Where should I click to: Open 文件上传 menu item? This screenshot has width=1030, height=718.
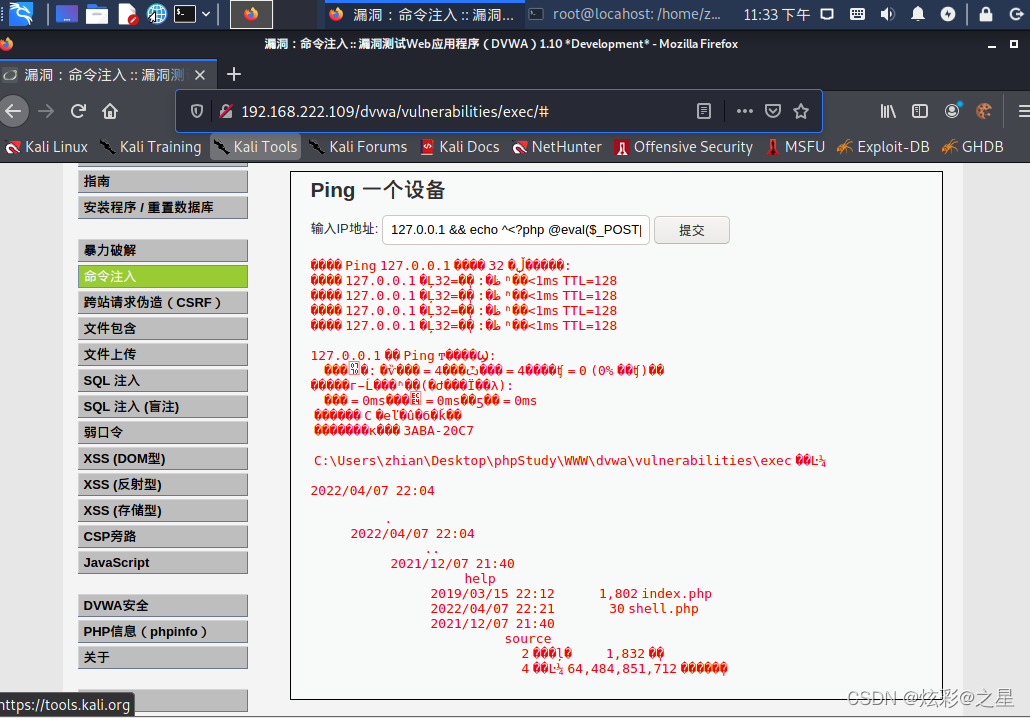pos(163,354)
